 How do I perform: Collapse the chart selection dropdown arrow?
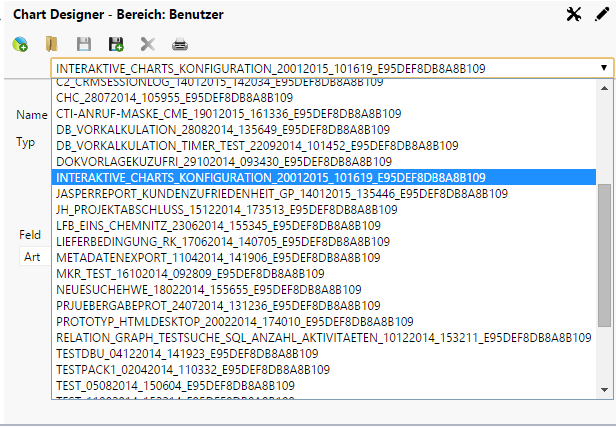tap(604, 69)
